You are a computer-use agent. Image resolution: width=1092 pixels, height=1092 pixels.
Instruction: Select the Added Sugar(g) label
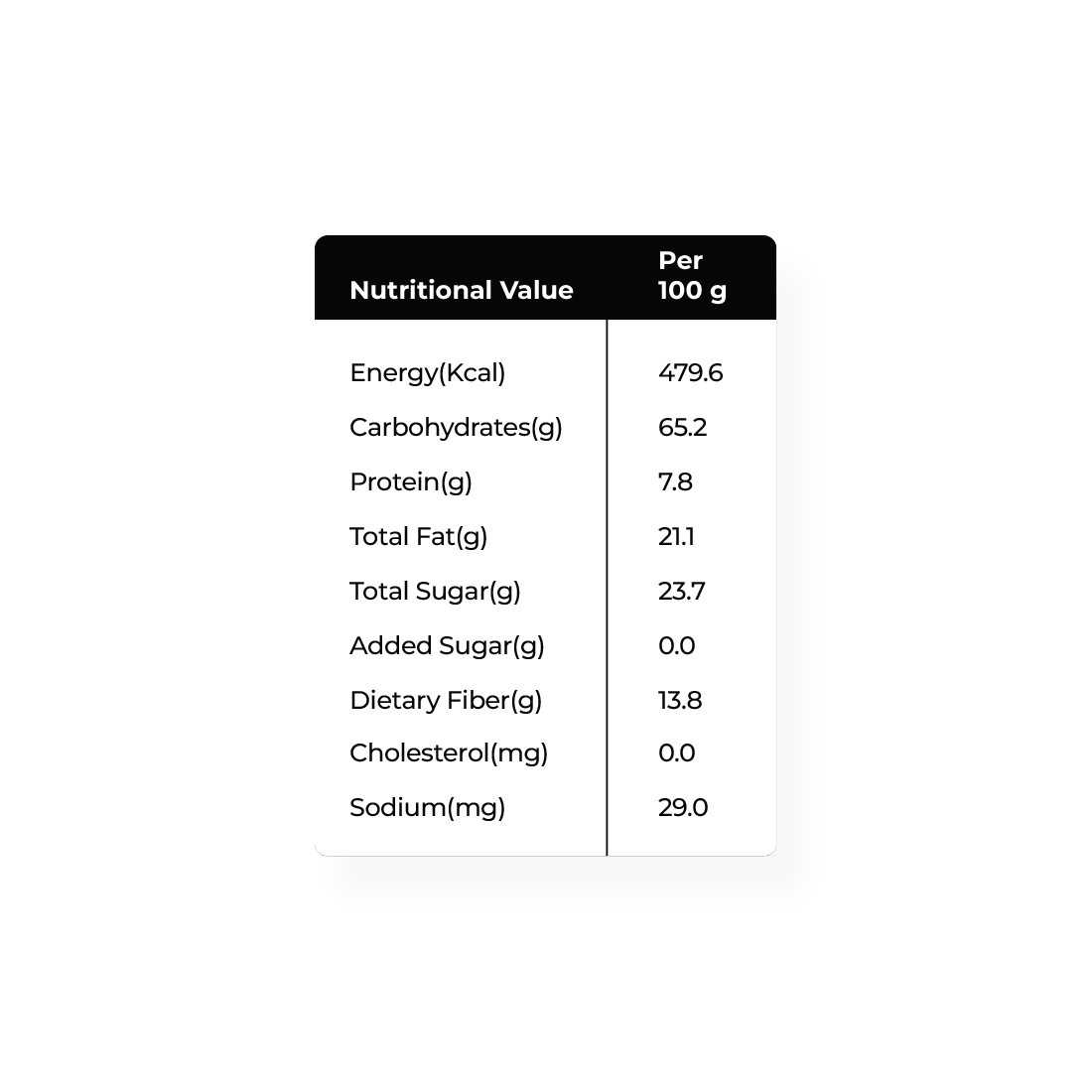click(447, 645)
